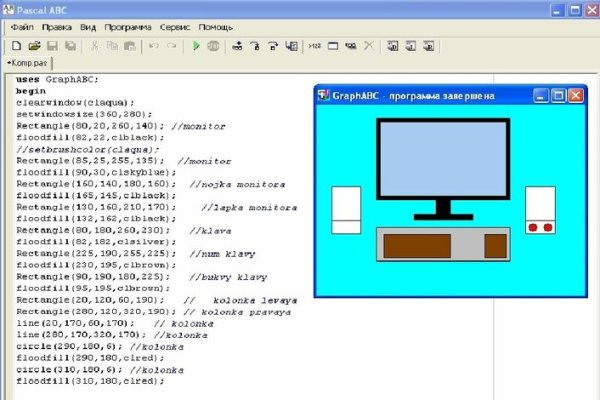Viewport: 600px width, 400px height.
Task: Switch to the Komp.pas tab
Action: click(x=28, y=63)
